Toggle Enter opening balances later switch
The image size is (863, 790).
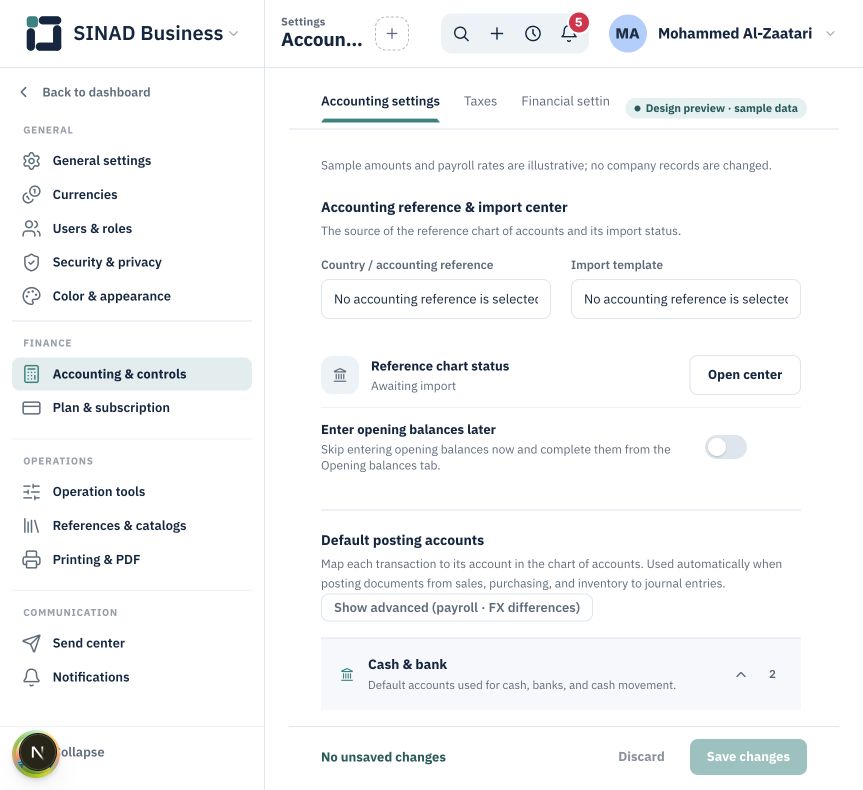726,447
